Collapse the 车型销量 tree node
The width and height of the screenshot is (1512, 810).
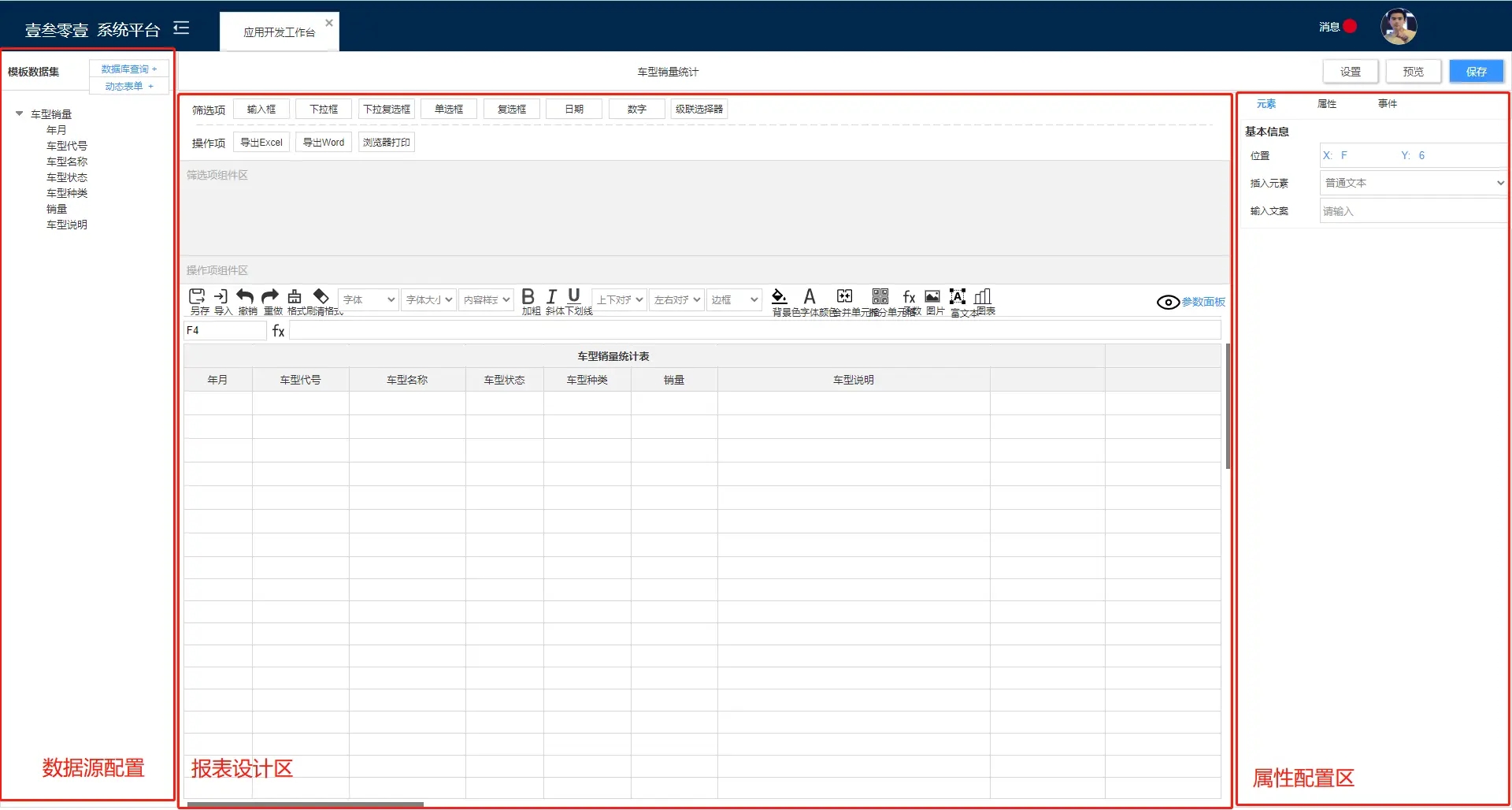pyautogui.click(x=20, y=113)
